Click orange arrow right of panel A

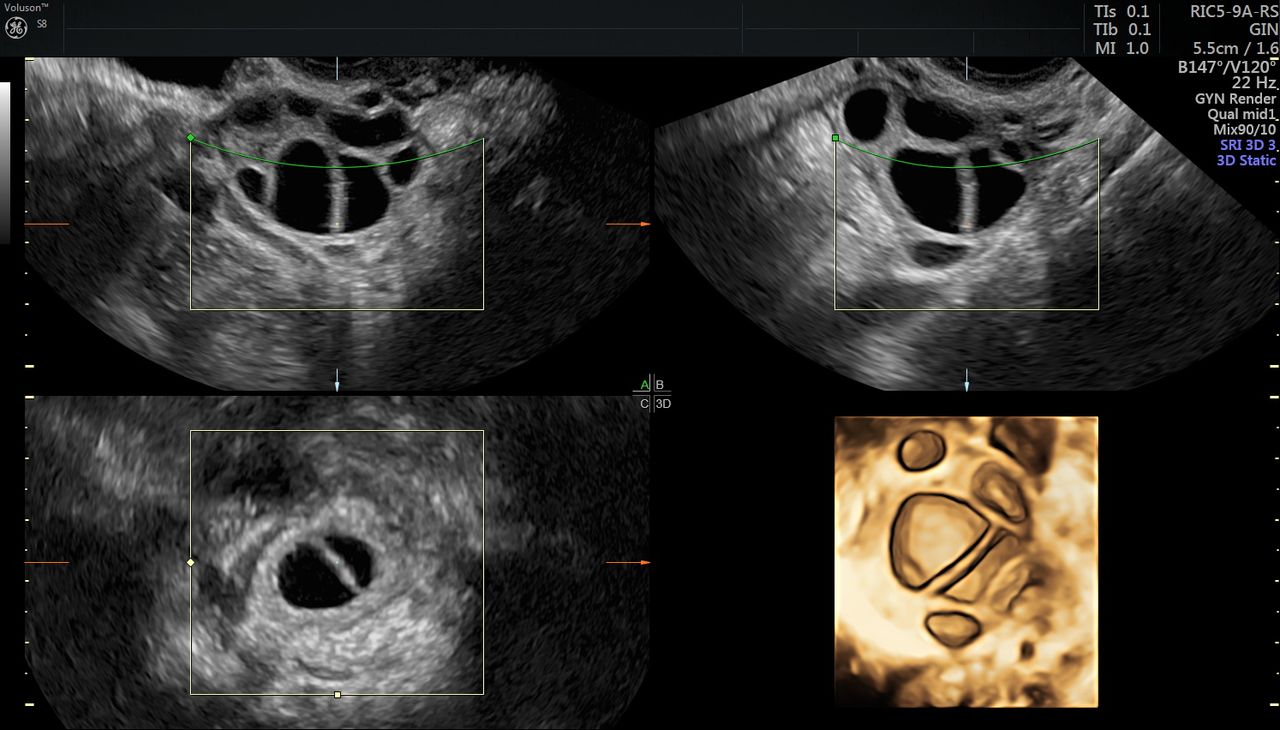[628, 224]
